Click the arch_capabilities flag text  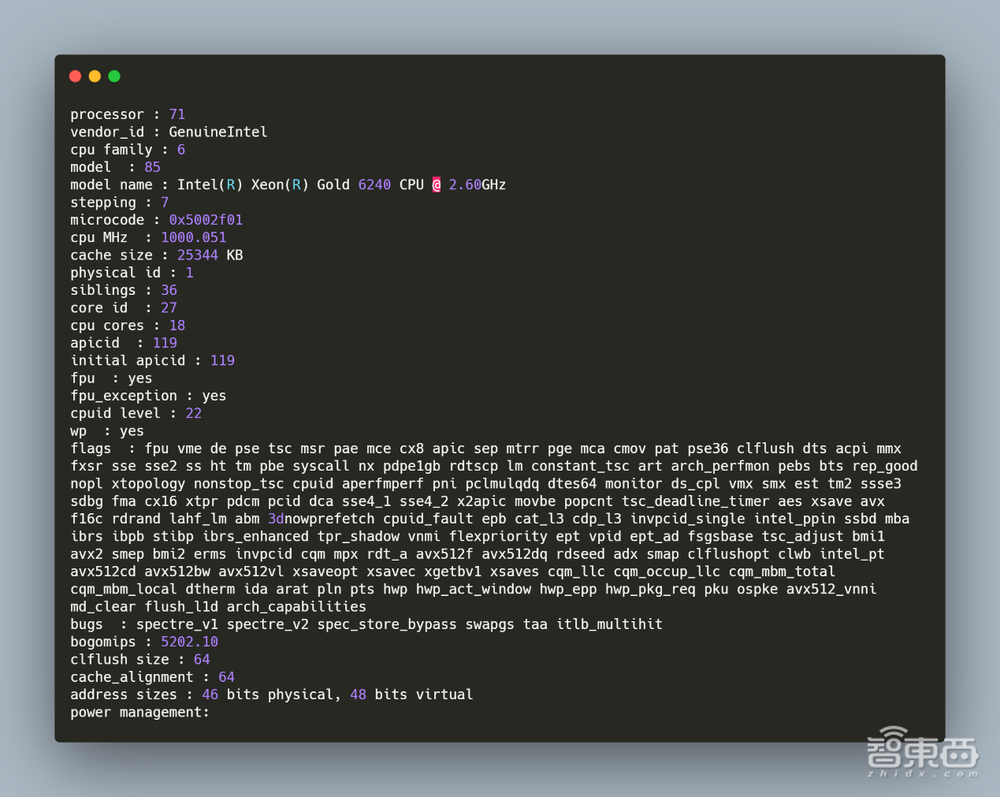pyautogui.click(x=296, y=607)
